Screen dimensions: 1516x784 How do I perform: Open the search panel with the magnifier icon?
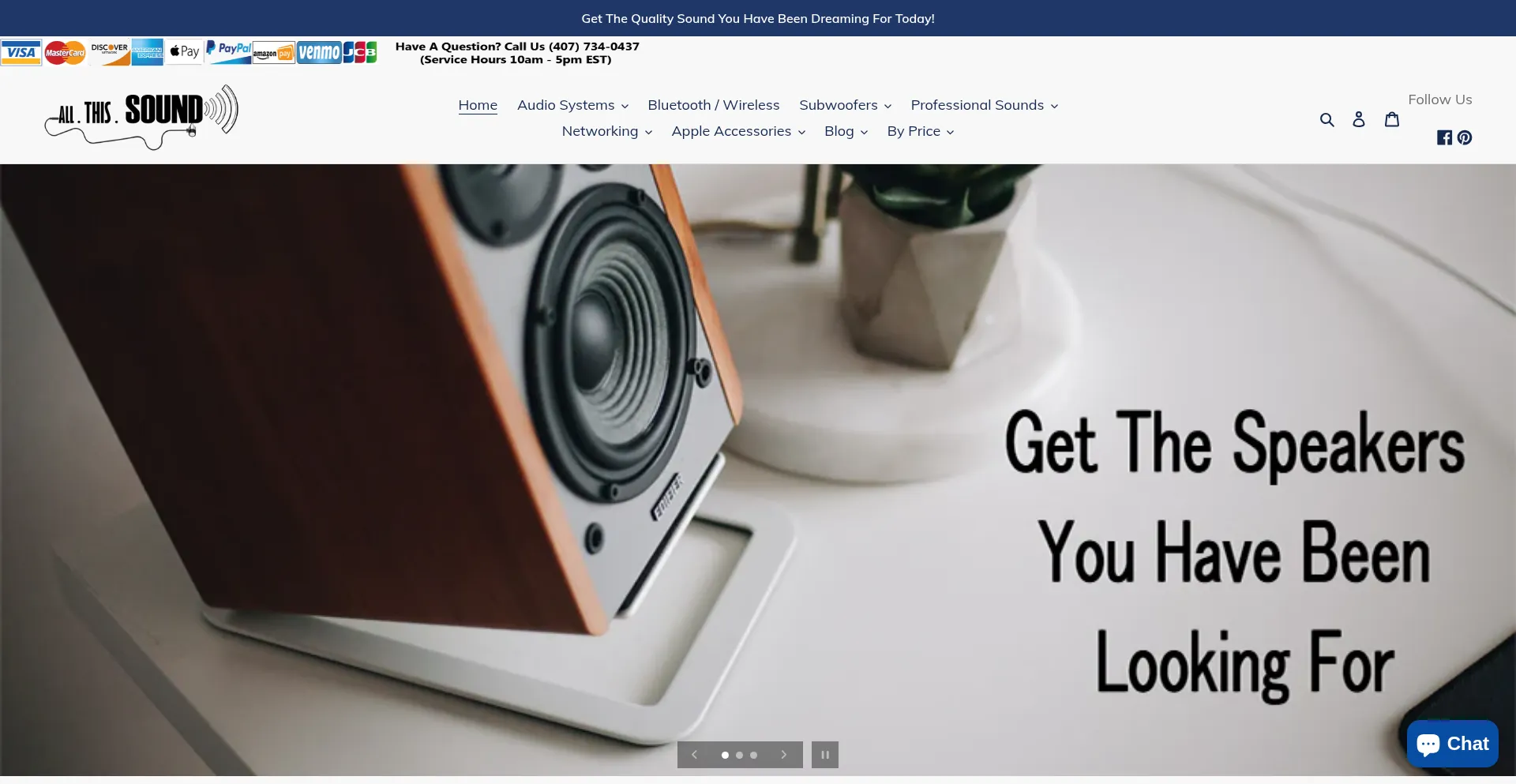pos(1328,118)
